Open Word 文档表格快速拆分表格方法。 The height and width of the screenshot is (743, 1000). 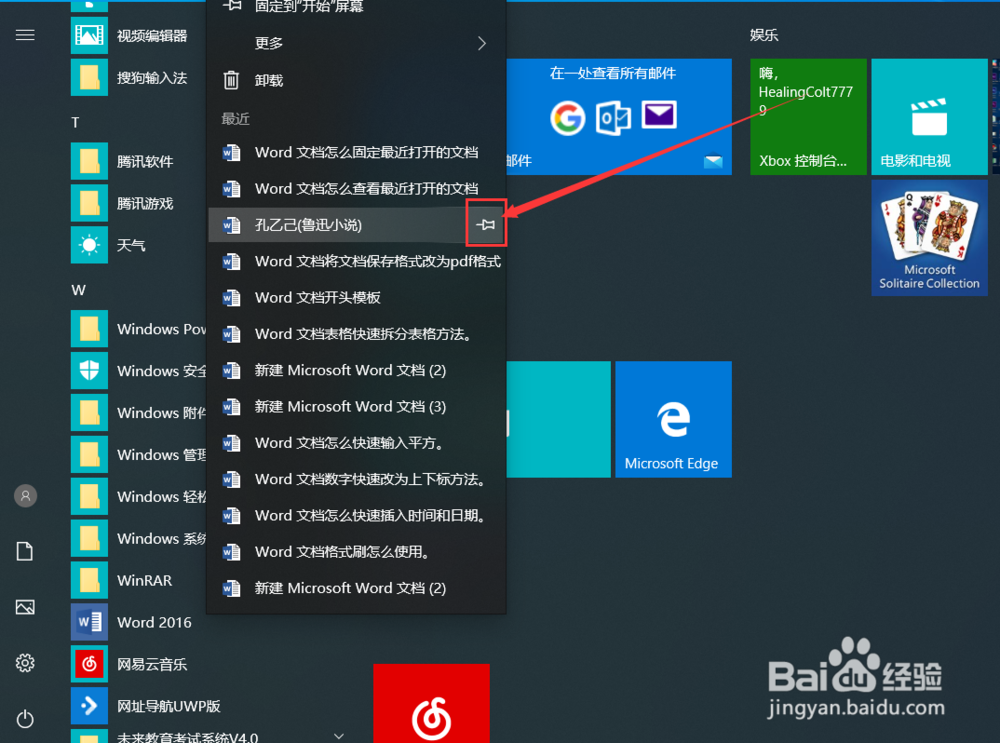pos(357,334)
